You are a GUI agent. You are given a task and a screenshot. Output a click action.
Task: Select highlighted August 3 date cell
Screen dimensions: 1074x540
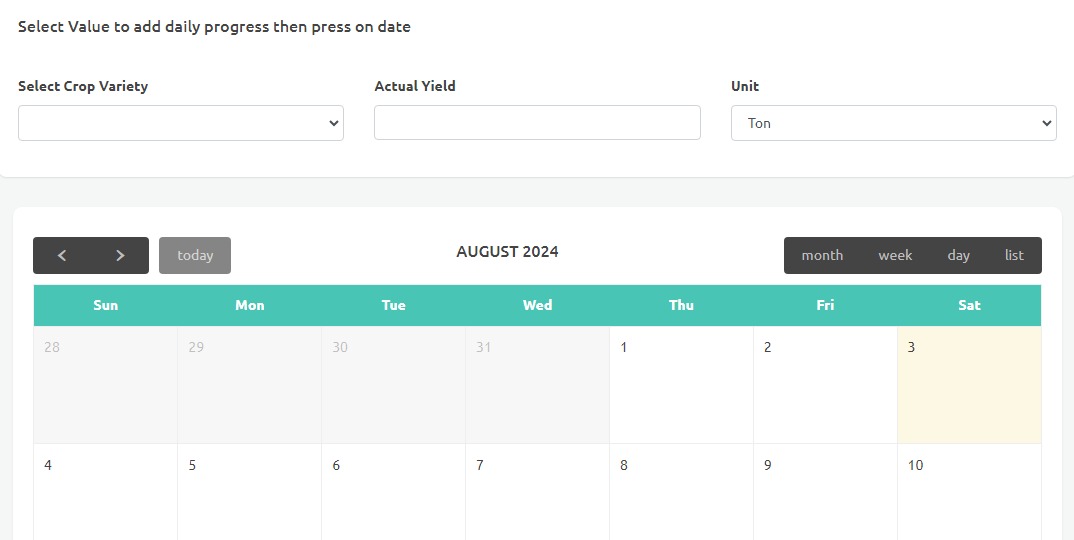click(969, 385)
